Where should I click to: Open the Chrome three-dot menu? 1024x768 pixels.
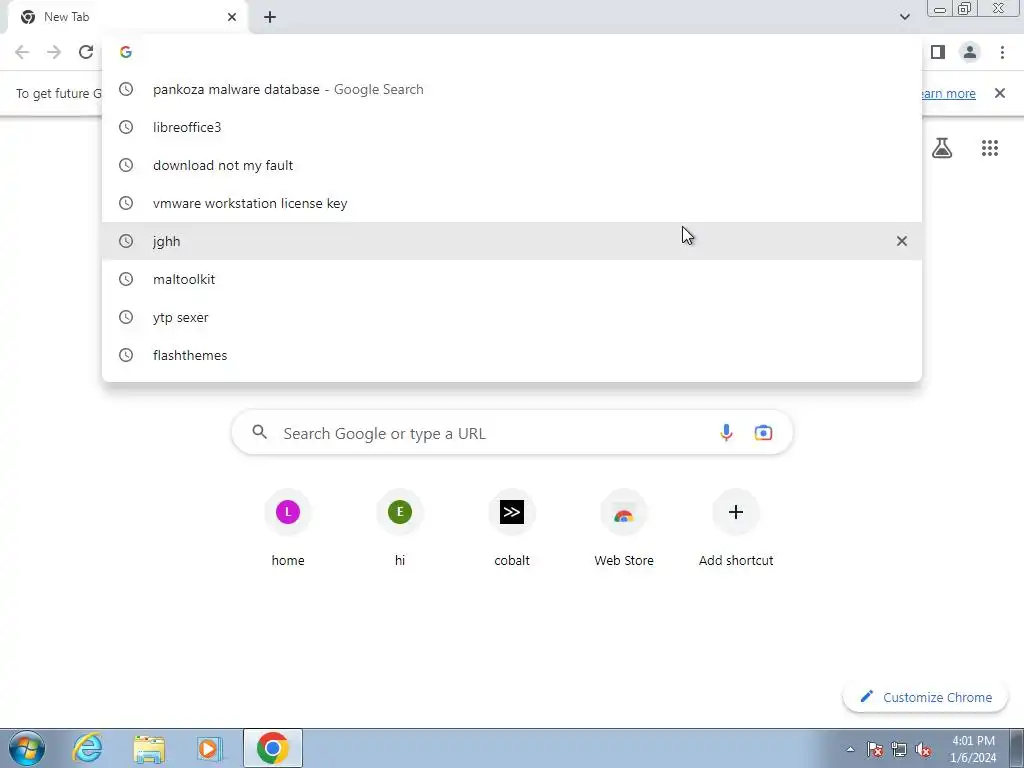point(1002,52)
